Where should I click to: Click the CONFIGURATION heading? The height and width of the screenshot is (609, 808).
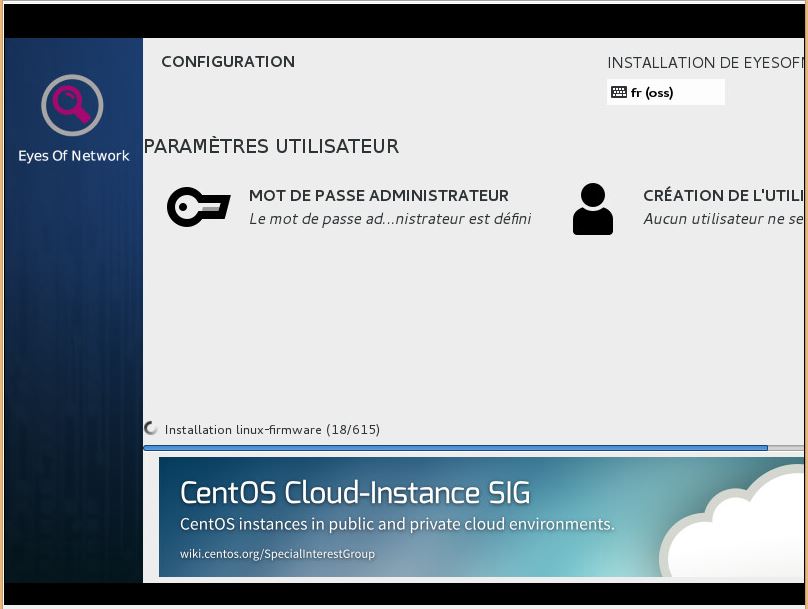pyautogui.click(x=228, y=62)
